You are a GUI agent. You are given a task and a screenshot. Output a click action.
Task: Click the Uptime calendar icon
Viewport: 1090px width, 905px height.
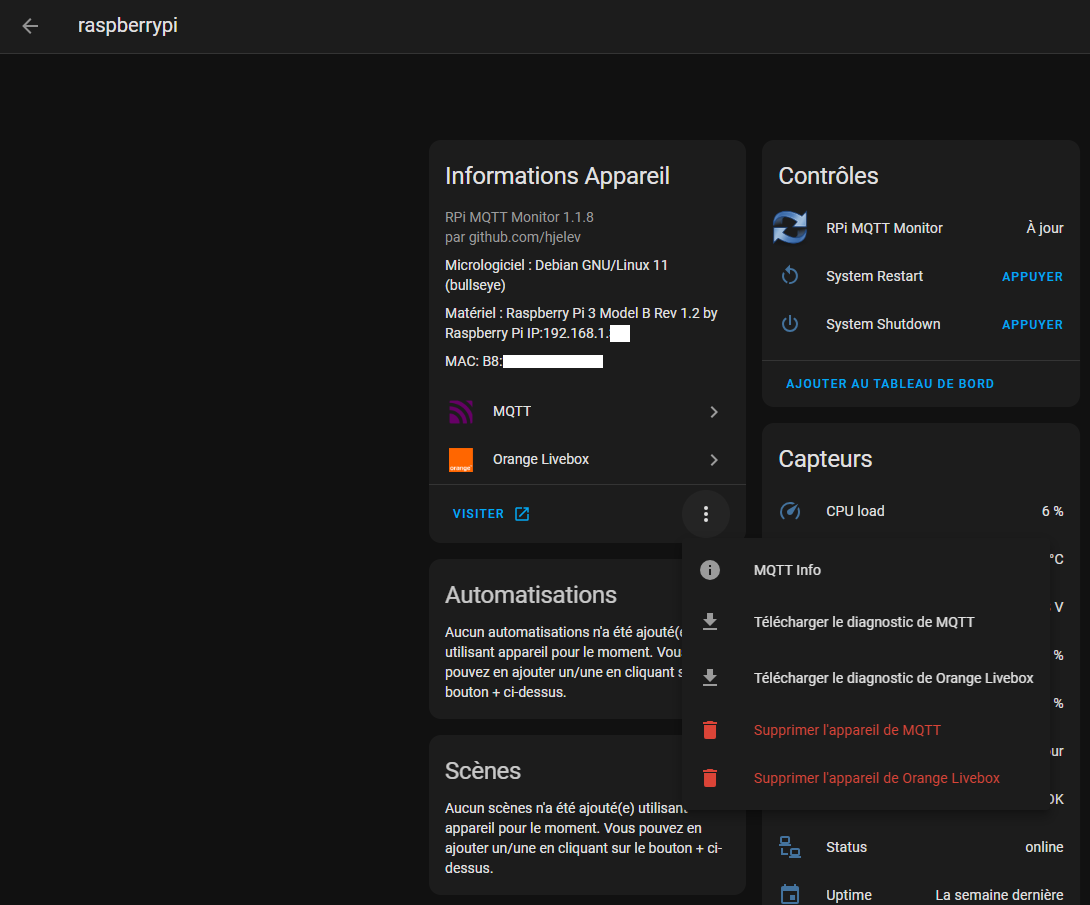pyautogui.click(x=790, y=894)
